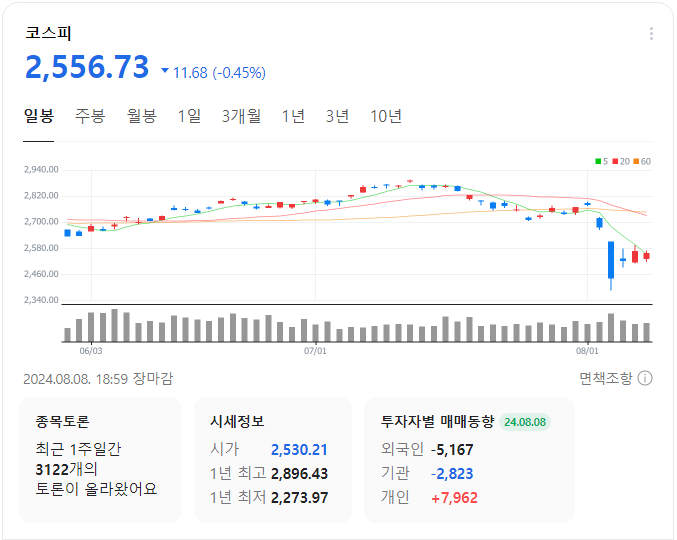Click the 면책조항 disclaimer link
The height and width of the screenshot is (540, 677).
click(605, 379)
